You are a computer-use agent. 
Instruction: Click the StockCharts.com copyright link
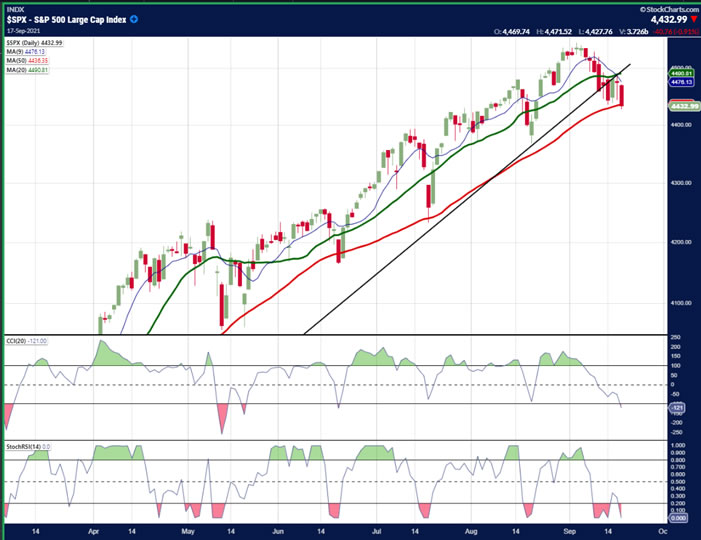pos(670,9)
